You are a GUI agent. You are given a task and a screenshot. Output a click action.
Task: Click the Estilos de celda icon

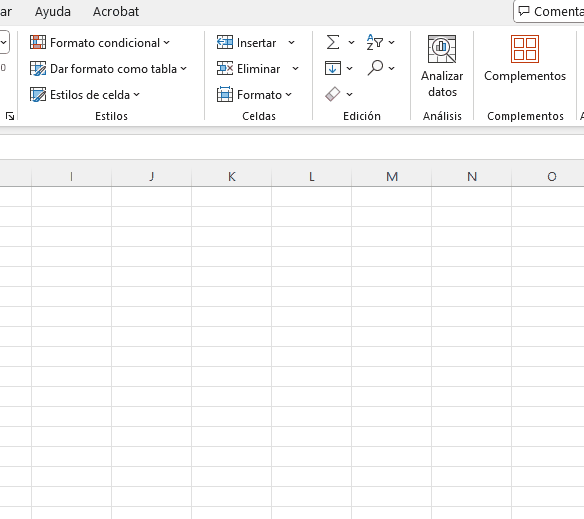(x=38, y=95)
